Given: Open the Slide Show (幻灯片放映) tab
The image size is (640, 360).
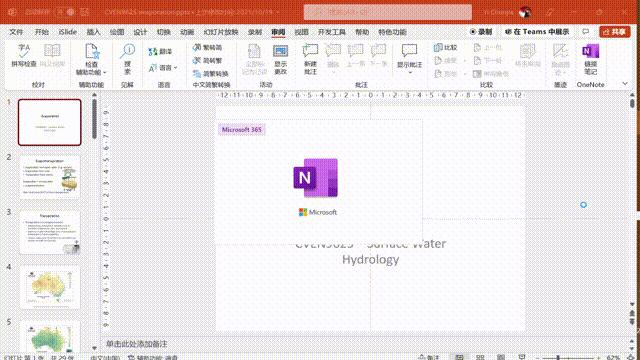Looking at the screenshot, I should 221,32.
